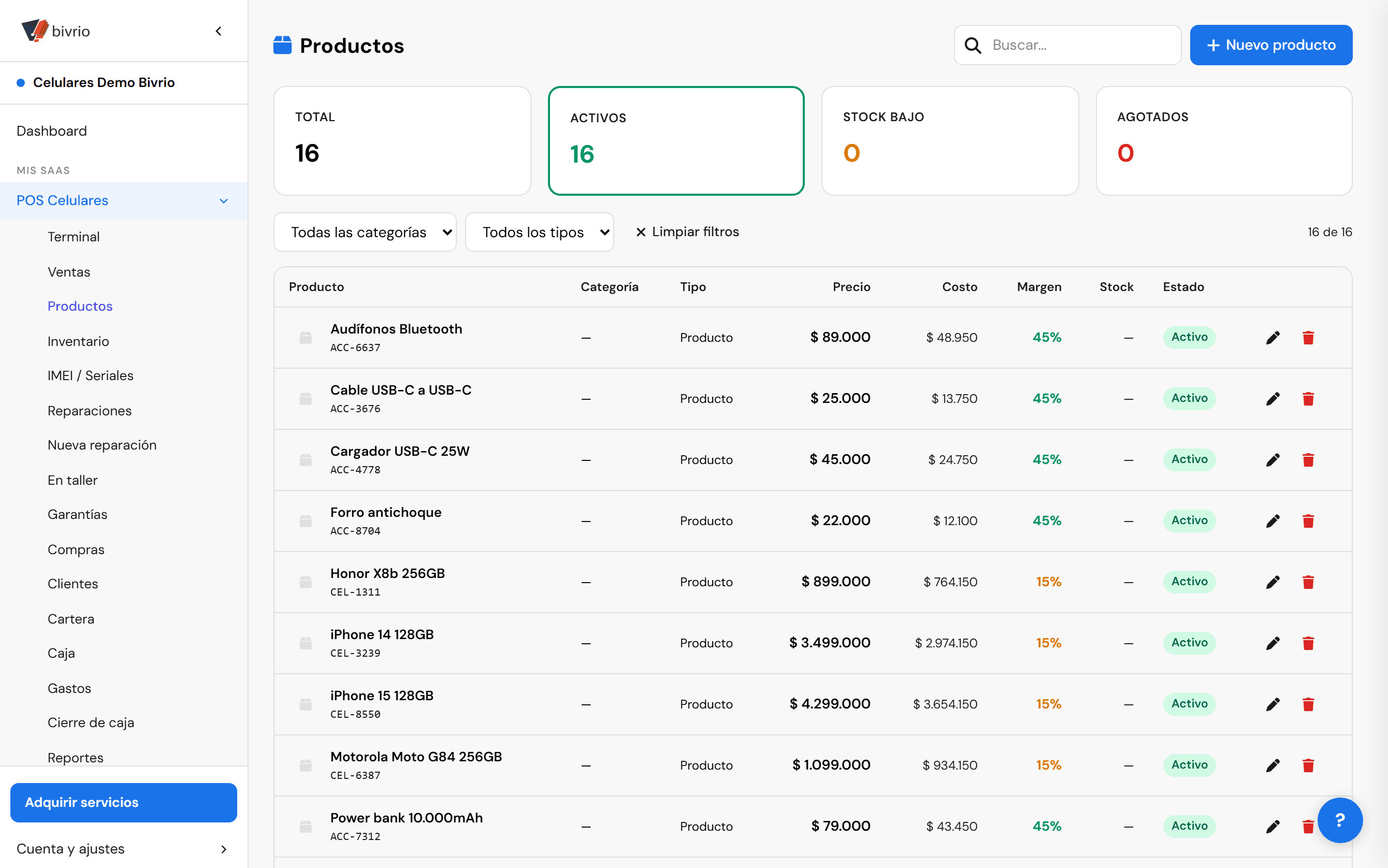Click the bivrio logo
This screenshot has width=1388, height=868.
click(x=56, y=31)
